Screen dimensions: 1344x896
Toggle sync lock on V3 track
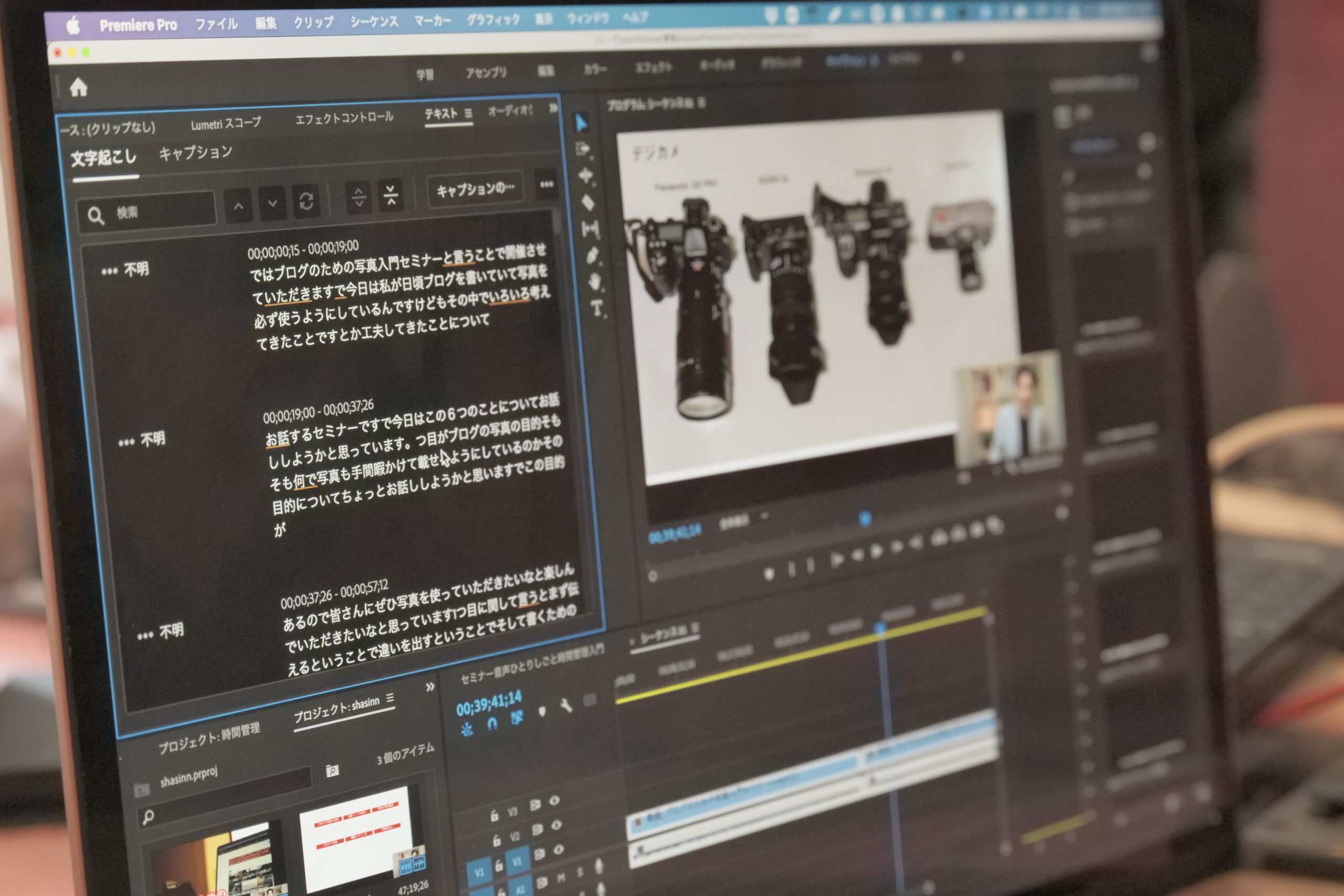(535, 805)
